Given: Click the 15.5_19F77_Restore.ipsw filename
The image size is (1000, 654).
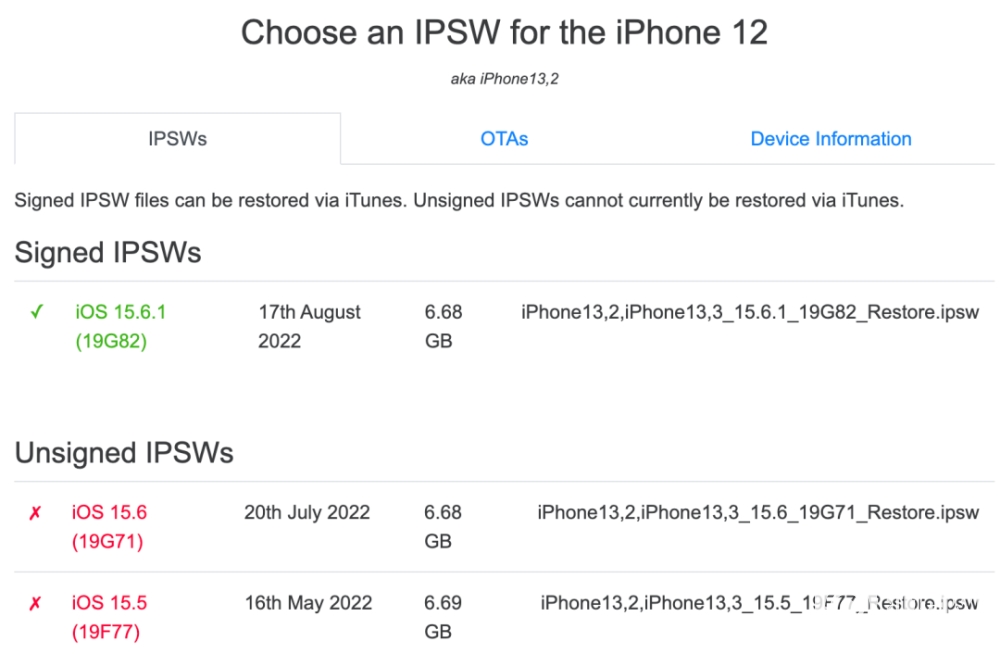Looking at the screenshot, I should (759, 603).
